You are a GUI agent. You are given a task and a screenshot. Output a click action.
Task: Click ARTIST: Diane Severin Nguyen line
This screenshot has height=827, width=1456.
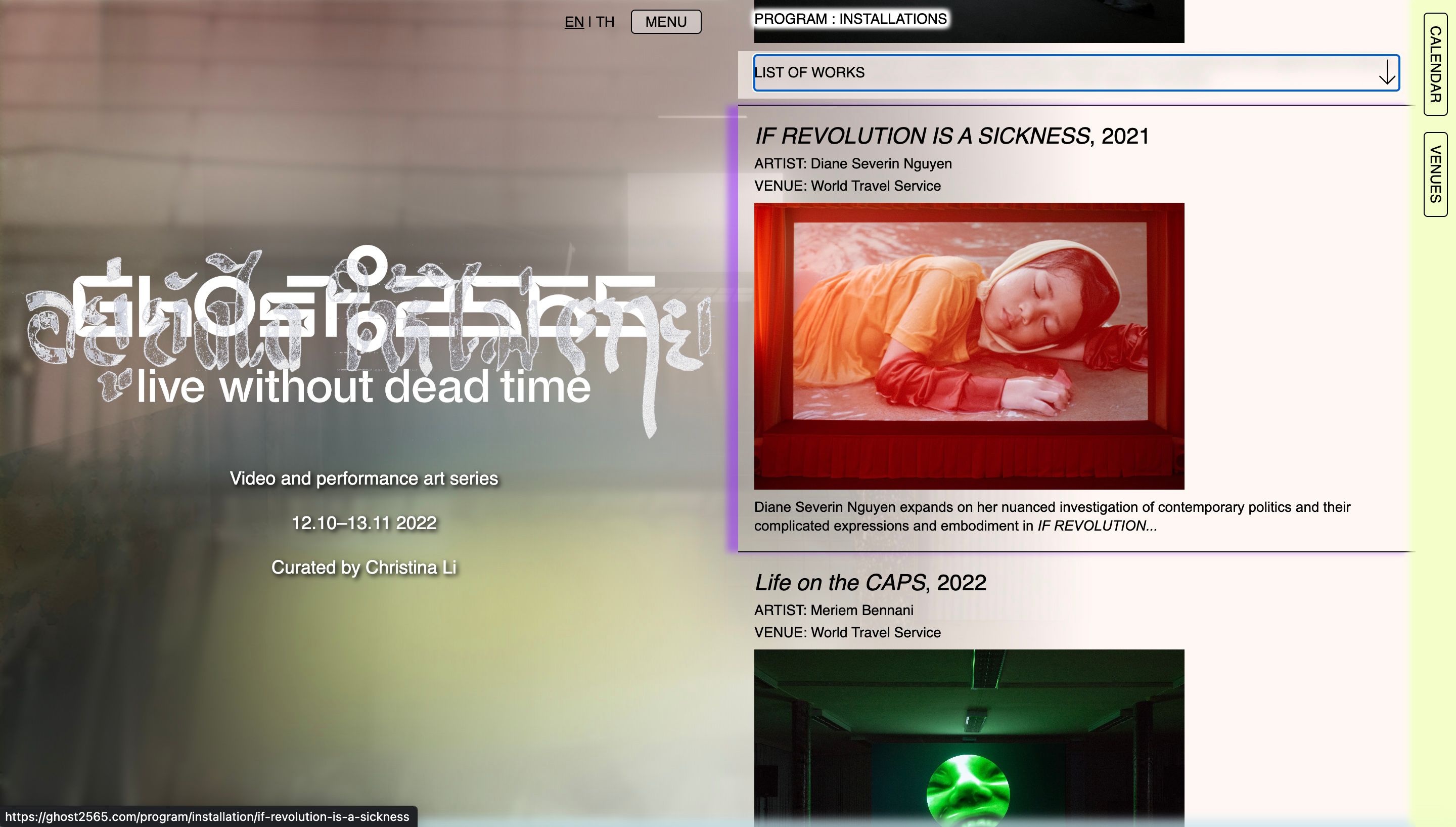point(852,163)
